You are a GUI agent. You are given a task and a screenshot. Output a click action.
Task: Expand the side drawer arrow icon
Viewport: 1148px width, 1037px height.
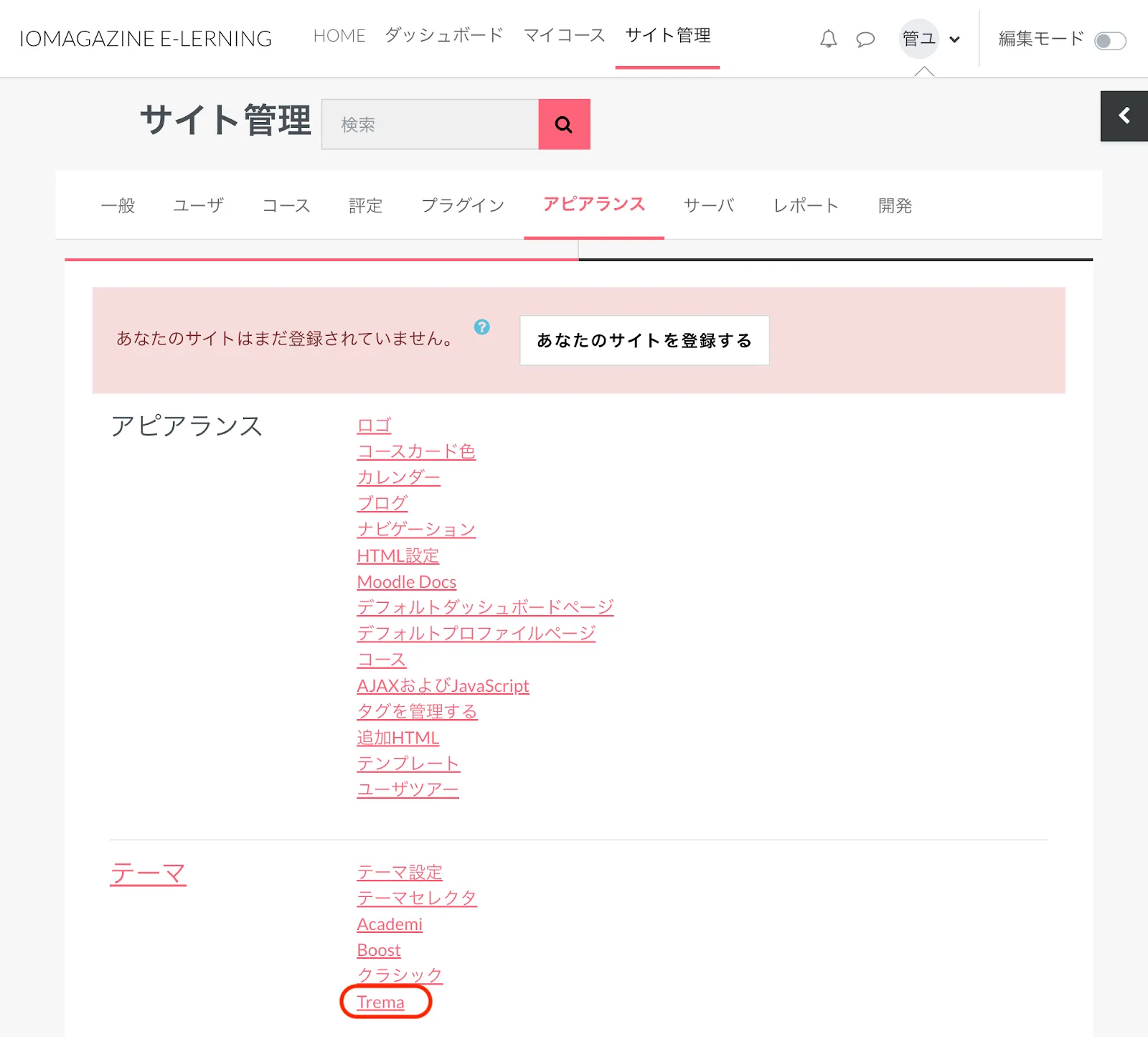[1124, 116]
